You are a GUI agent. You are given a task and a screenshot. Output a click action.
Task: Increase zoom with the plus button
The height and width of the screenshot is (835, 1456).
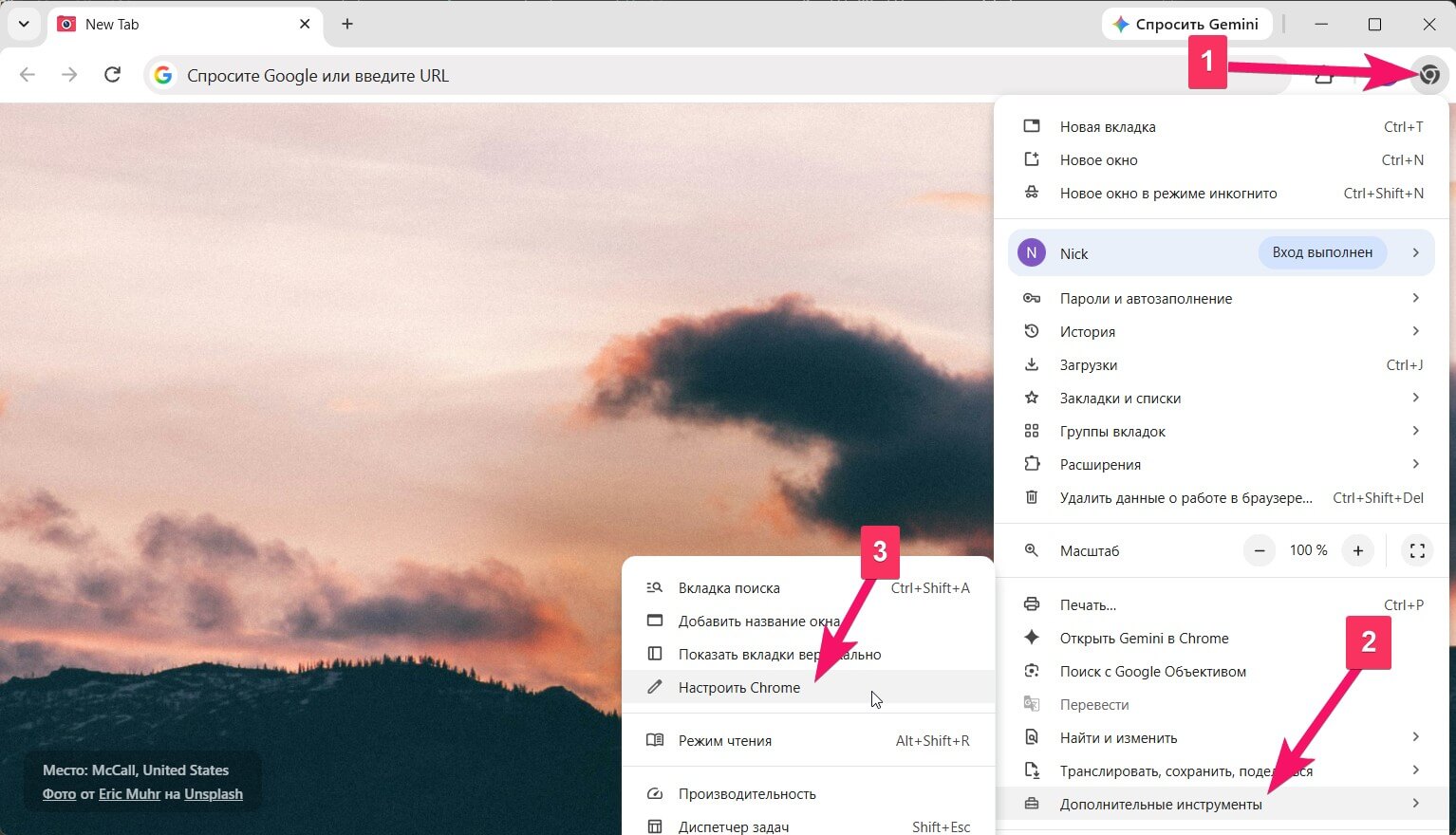click(x=1358, y=550)
